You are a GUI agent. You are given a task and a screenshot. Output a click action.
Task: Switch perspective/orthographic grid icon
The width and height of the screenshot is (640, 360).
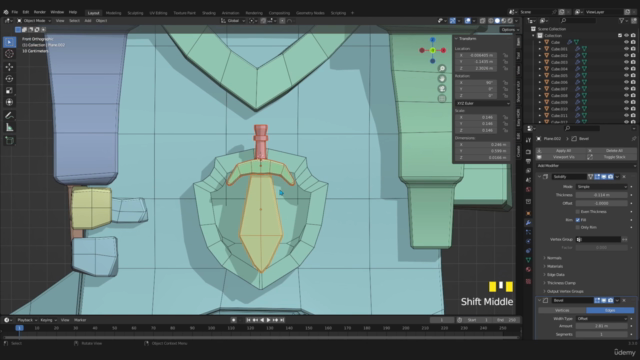pyautogui.click(x=442, y=98)
